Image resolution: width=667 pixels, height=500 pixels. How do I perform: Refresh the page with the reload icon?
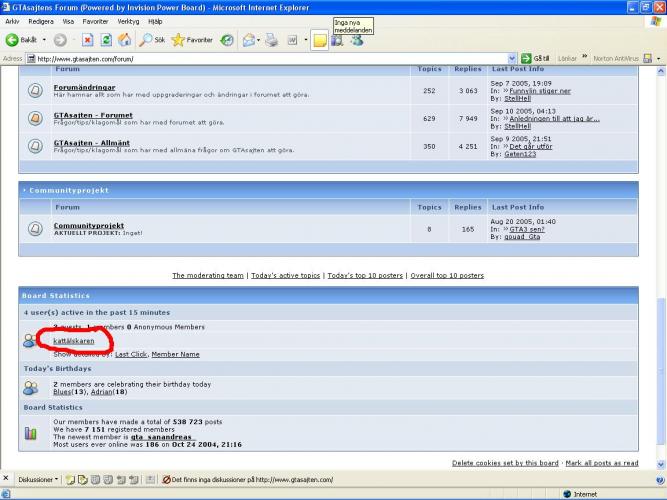click(106, 40)
